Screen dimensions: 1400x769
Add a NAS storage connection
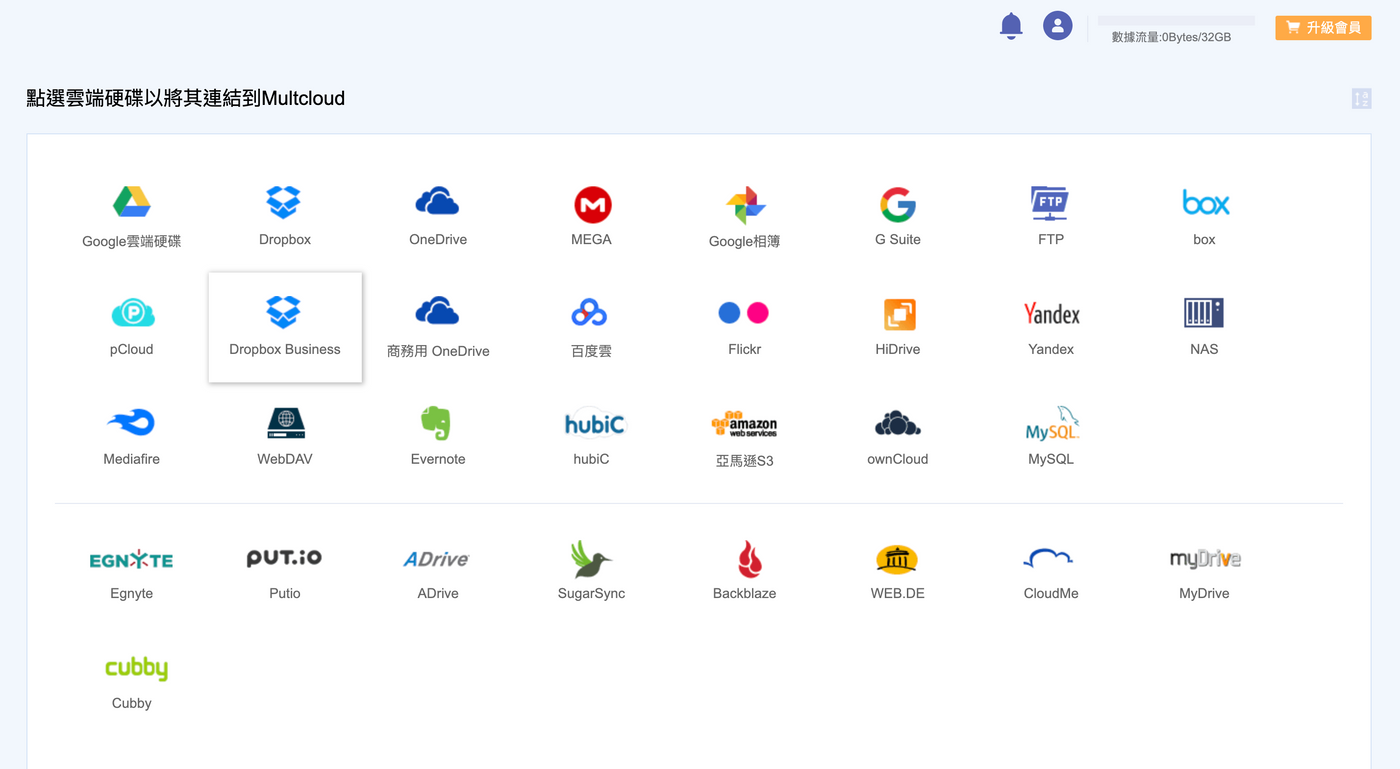coord(1204,313)
